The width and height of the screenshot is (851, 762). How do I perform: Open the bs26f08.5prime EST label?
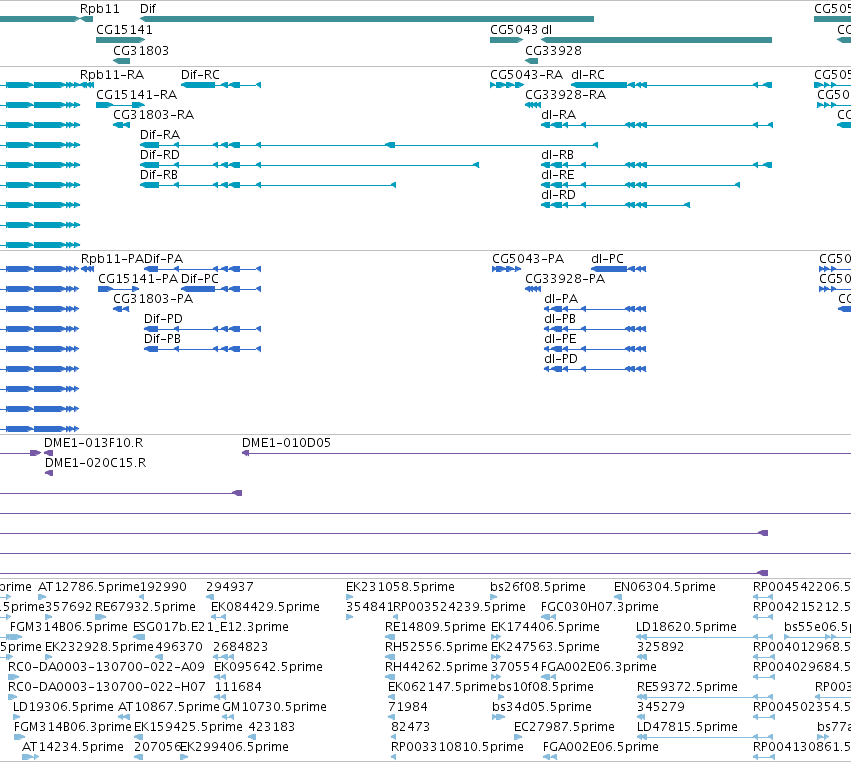pyautogui.click(x=538, y=587)
